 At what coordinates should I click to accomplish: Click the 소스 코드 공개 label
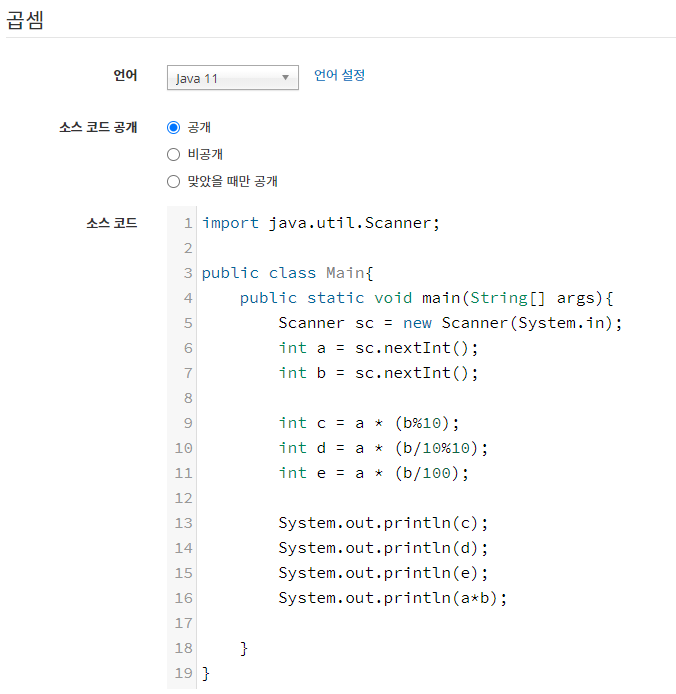[x=98, y=128]
